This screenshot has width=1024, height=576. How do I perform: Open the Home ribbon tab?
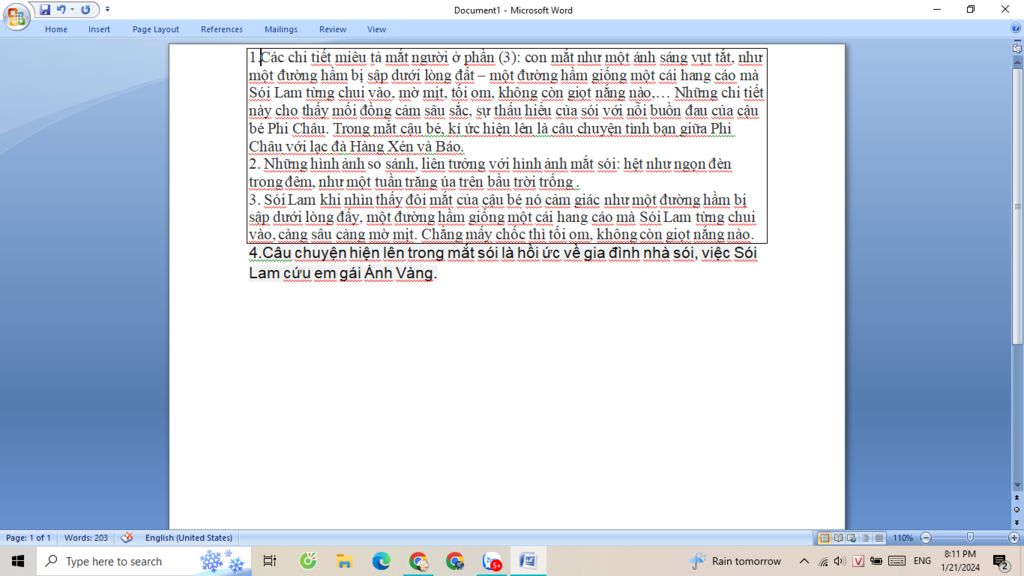coord(56,29)
